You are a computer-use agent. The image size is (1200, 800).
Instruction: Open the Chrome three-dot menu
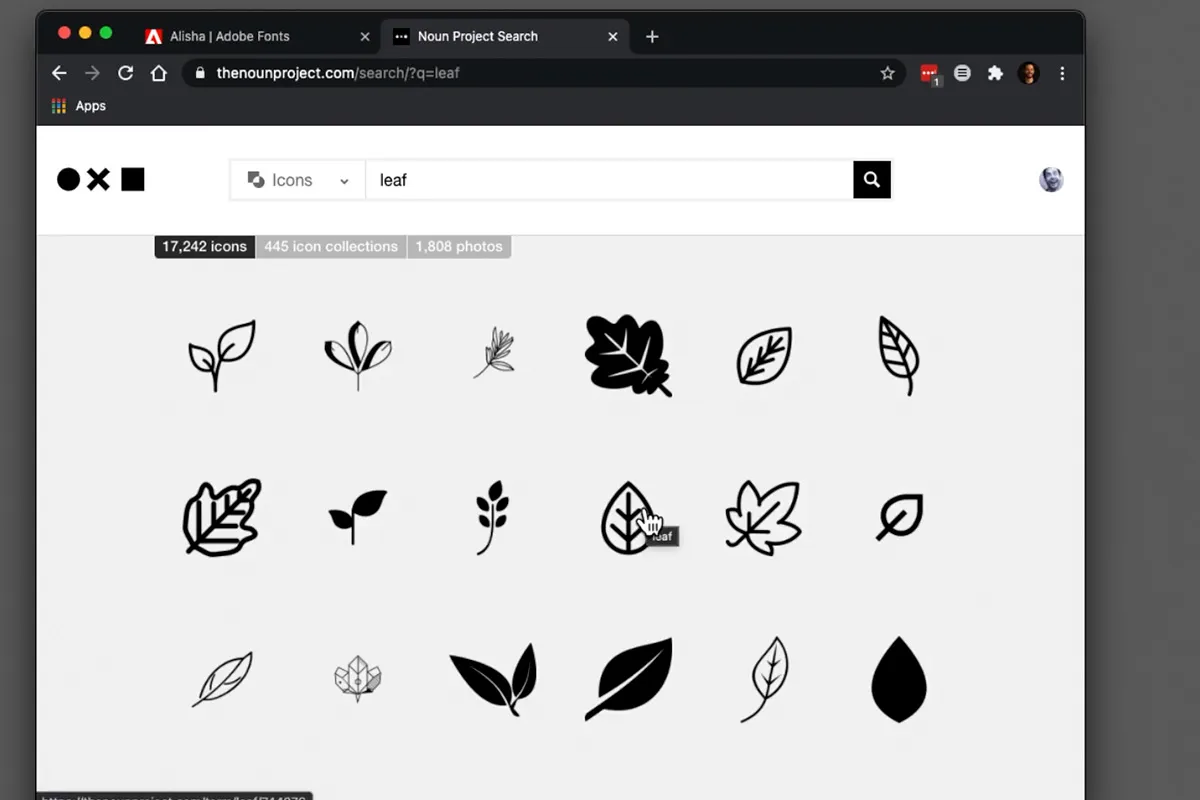(x=1062, y=72)
